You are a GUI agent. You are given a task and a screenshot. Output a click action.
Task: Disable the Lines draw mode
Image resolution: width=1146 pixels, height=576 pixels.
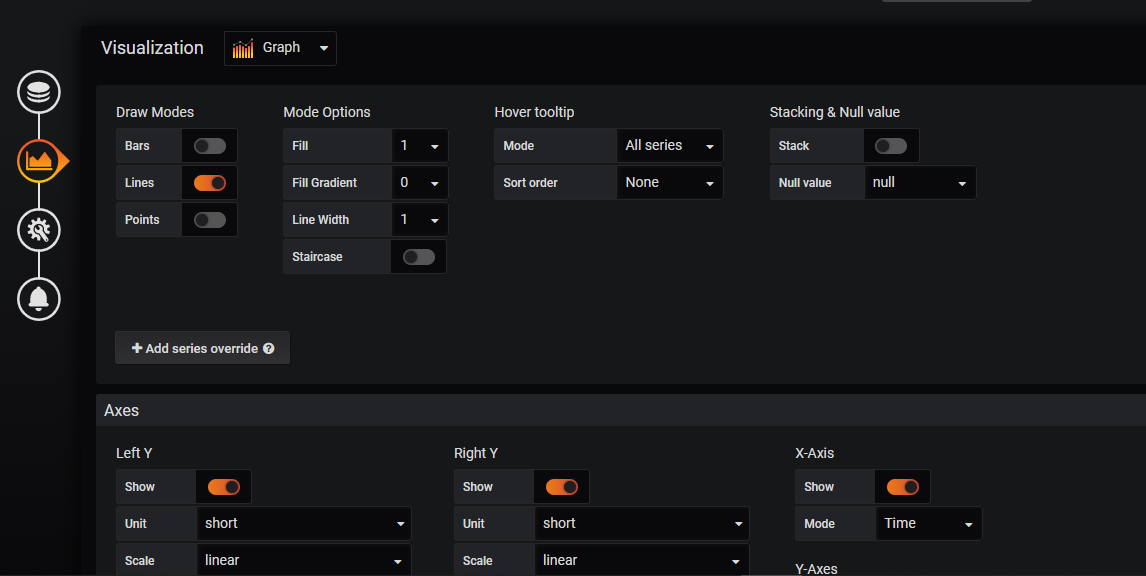point(210,183)
